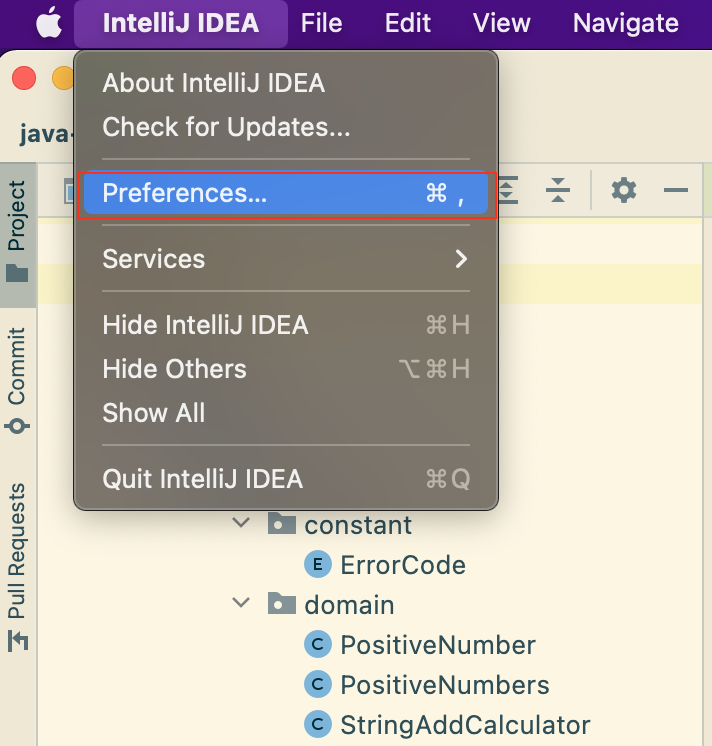Open the Navigate menu

[x=625, y=23]
